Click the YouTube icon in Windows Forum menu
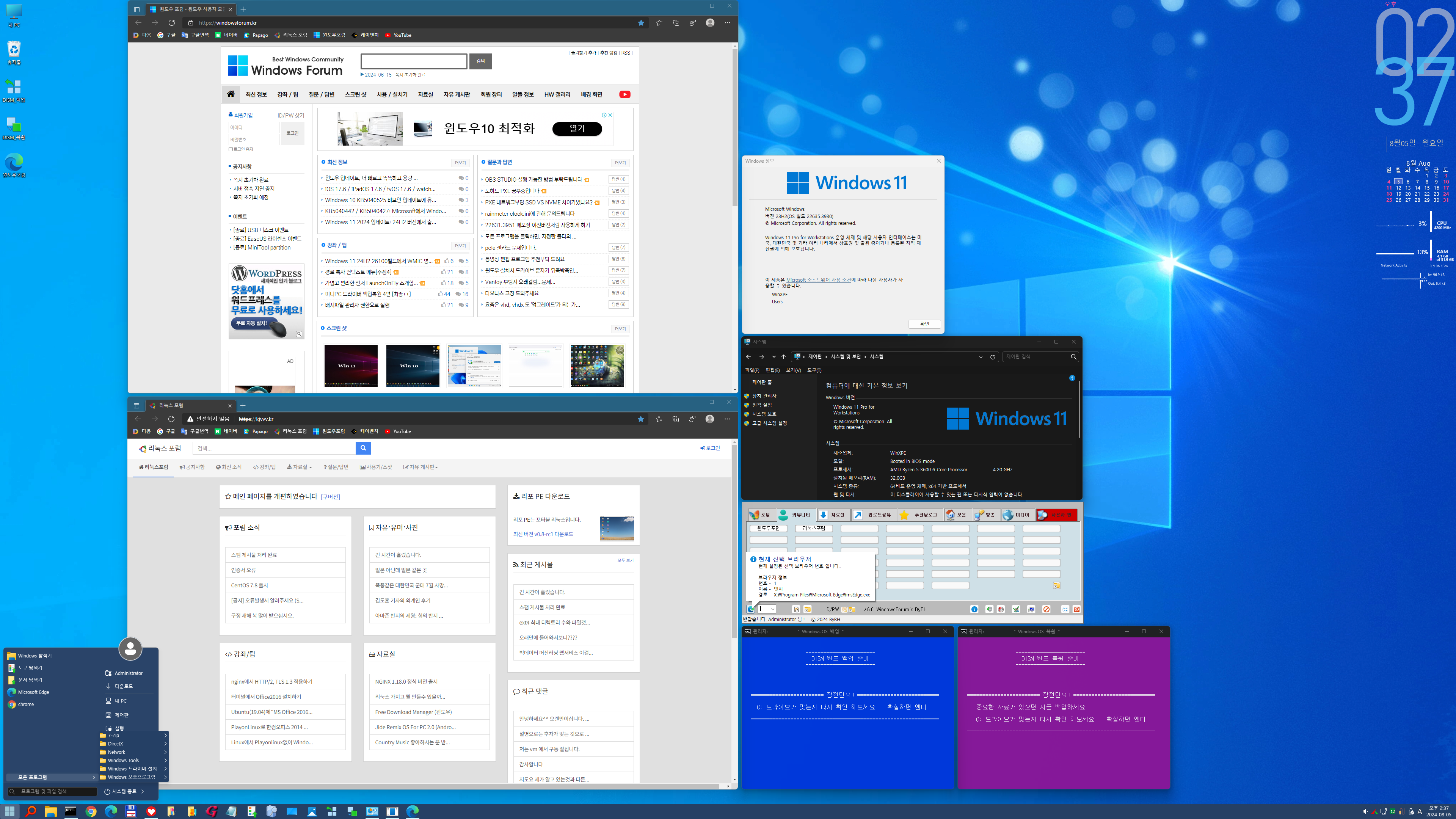This screenshot has height=819, width=1456. (624, 94)
